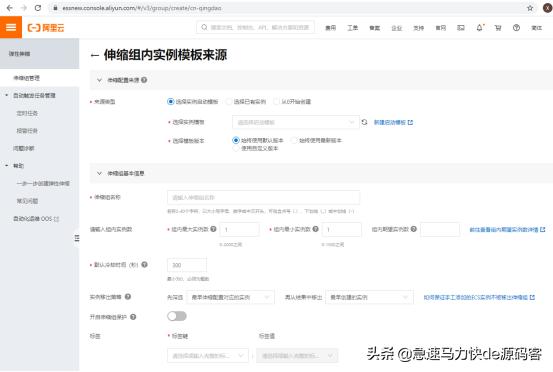This screenshot has height=372, width=553.
Task: Open the 先筛选 removal policy dropdown
Action: [x=231, y=297]
